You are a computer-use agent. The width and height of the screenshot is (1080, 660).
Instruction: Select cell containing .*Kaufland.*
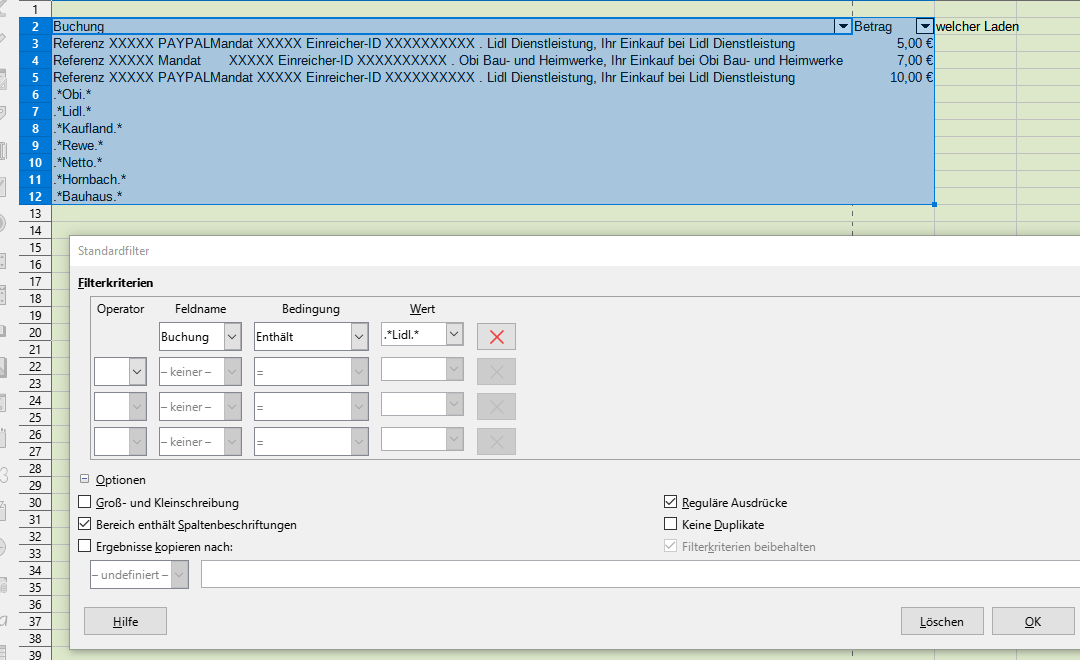click(452, 128)
